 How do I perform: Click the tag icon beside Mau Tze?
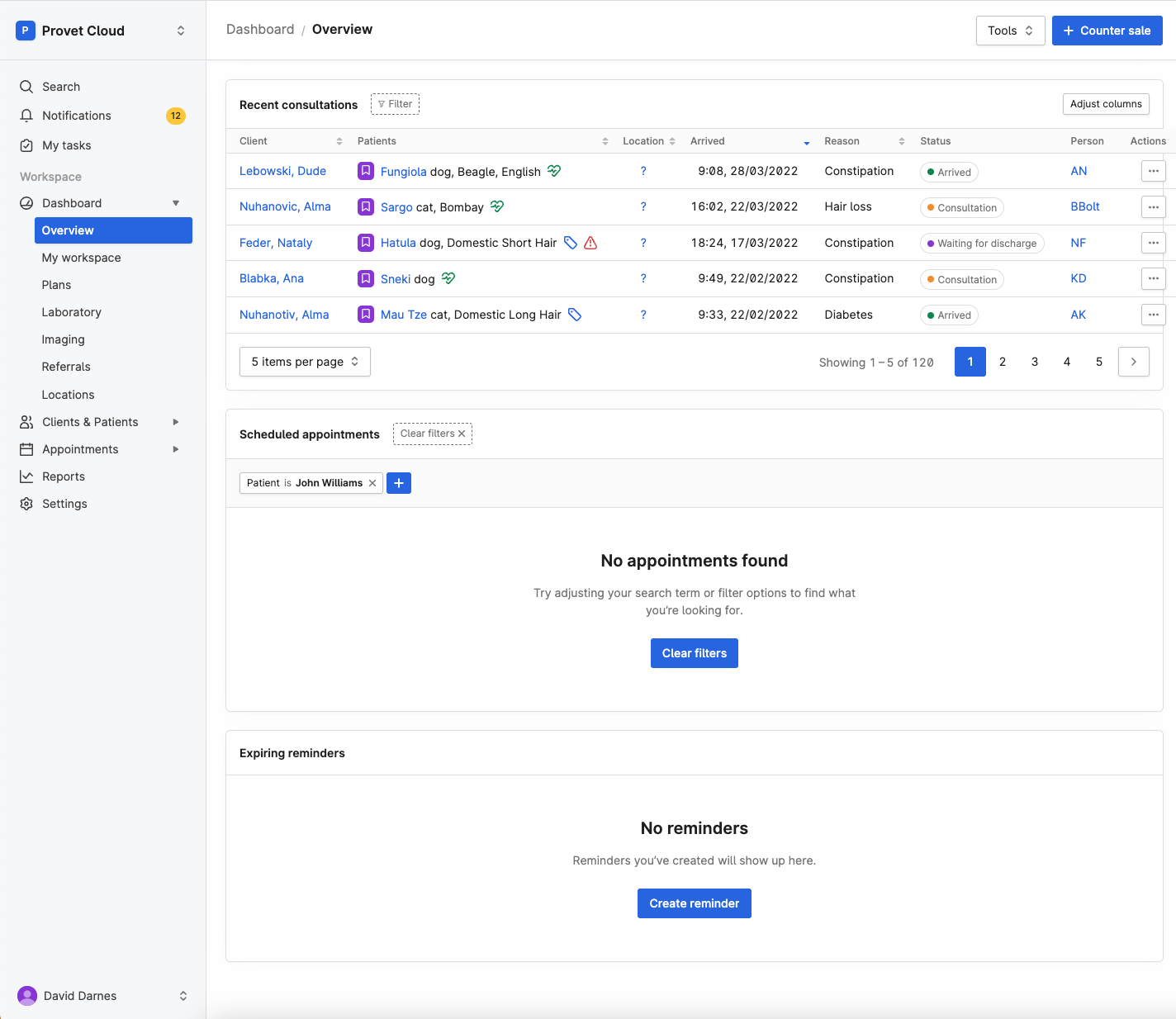point(575,315)
